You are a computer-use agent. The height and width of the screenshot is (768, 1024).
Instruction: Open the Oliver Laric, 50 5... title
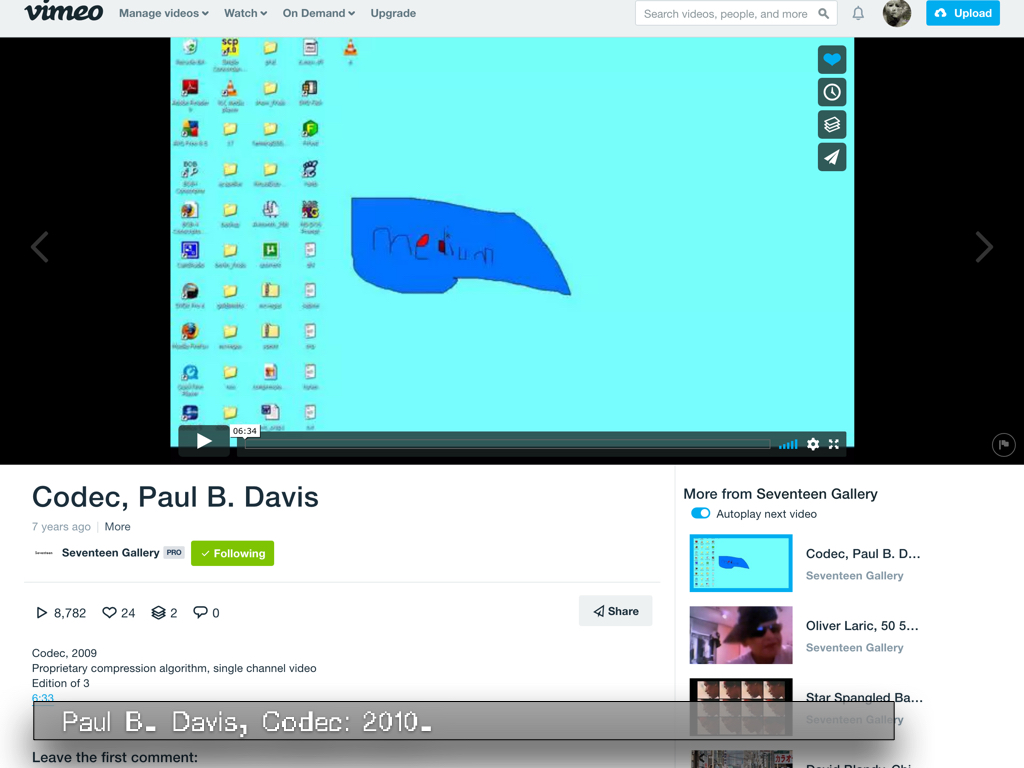click(862, 626)
